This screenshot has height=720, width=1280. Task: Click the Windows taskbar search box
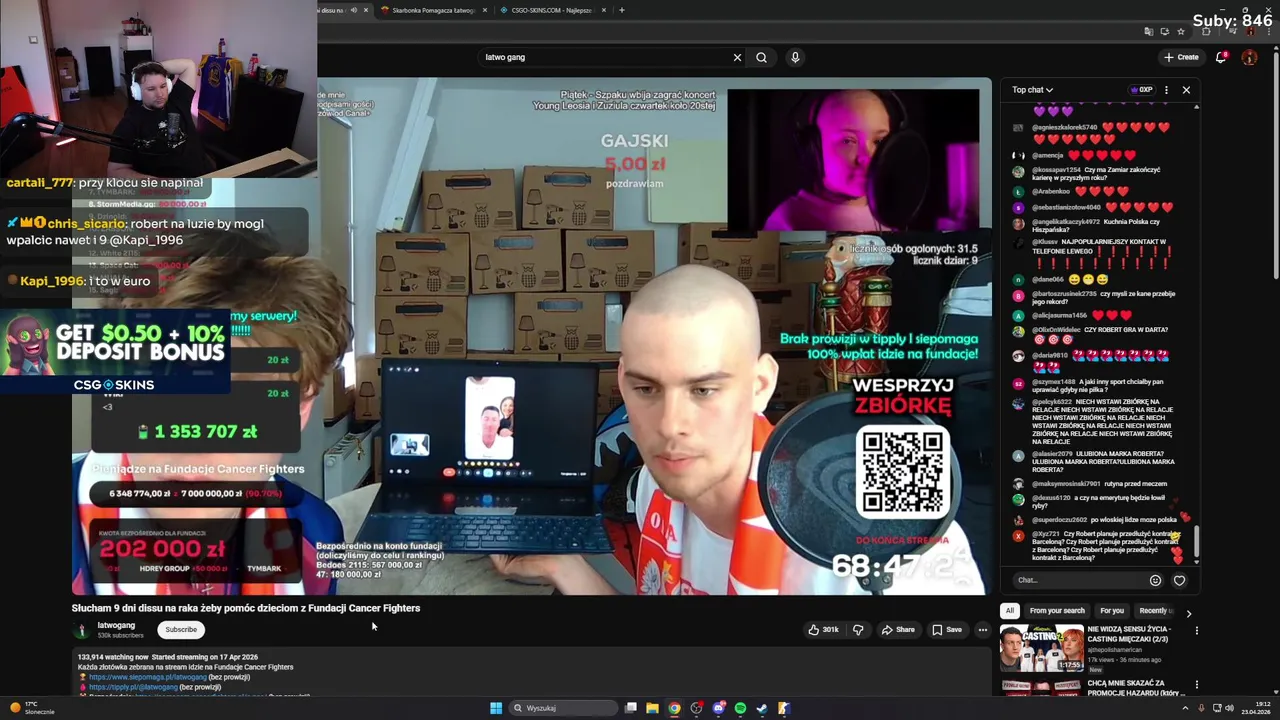pyautogui.click(x=562, y=708)
